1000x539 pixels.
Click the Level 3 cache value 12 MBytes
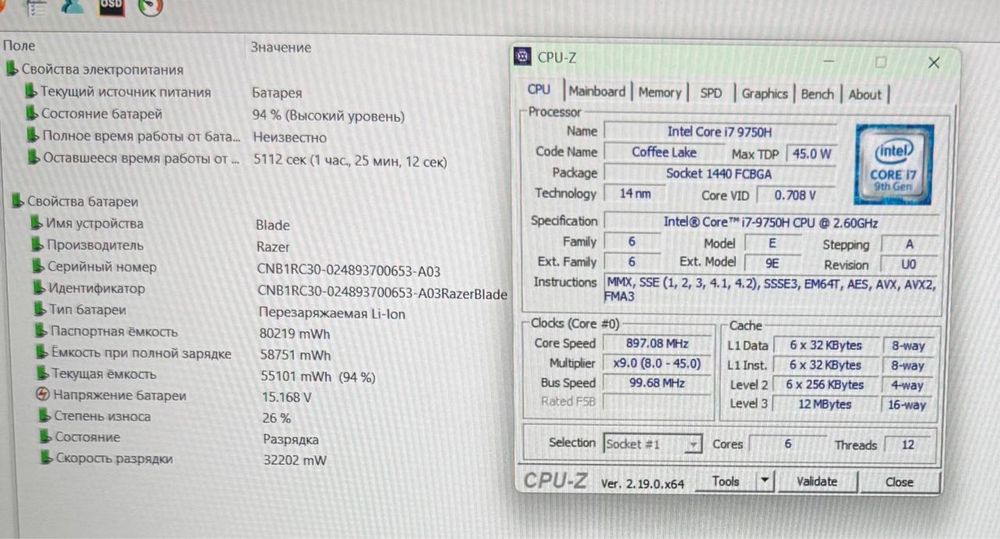pyautogui.click(x=825, y=404)
